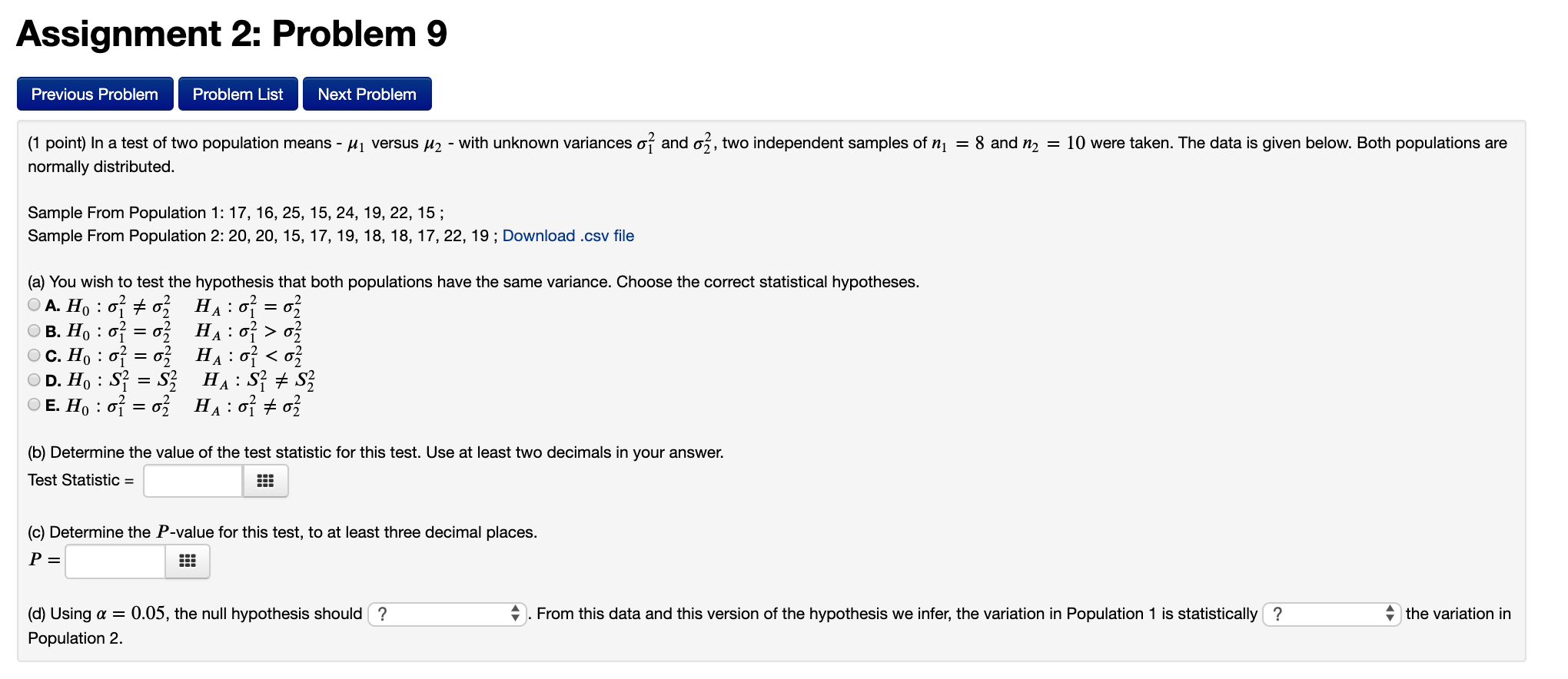Select hypothesis option A

34,304
